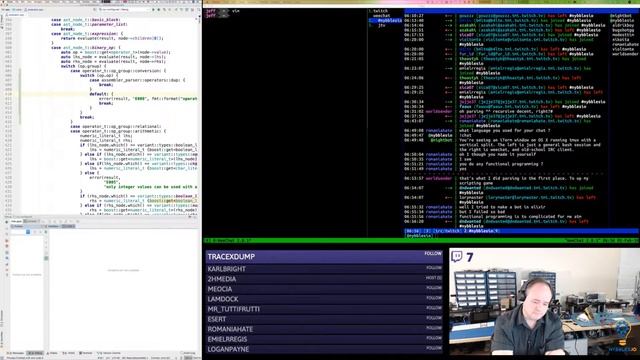Click the HOST label on 2HMEDIA row

(433, 278)
